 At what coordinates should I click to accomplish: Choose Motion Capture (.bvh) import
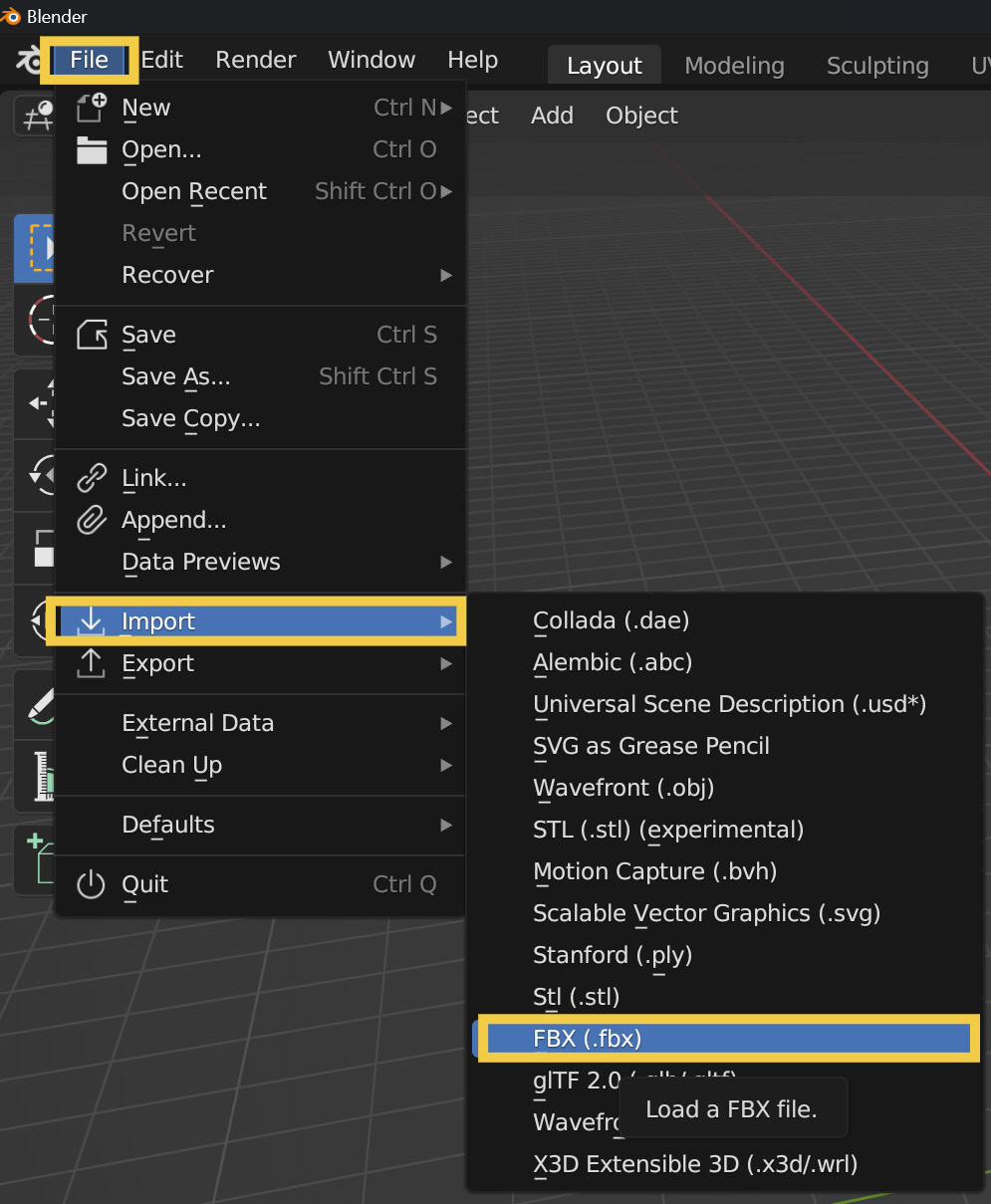[x=724, y=871]
